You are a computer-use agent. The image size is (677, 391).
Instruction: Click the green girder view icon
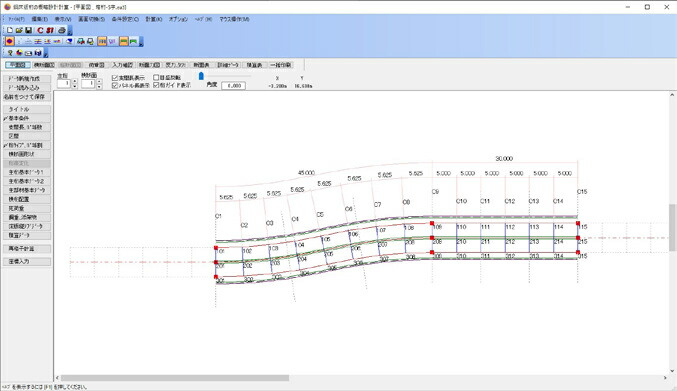(133, 41)
